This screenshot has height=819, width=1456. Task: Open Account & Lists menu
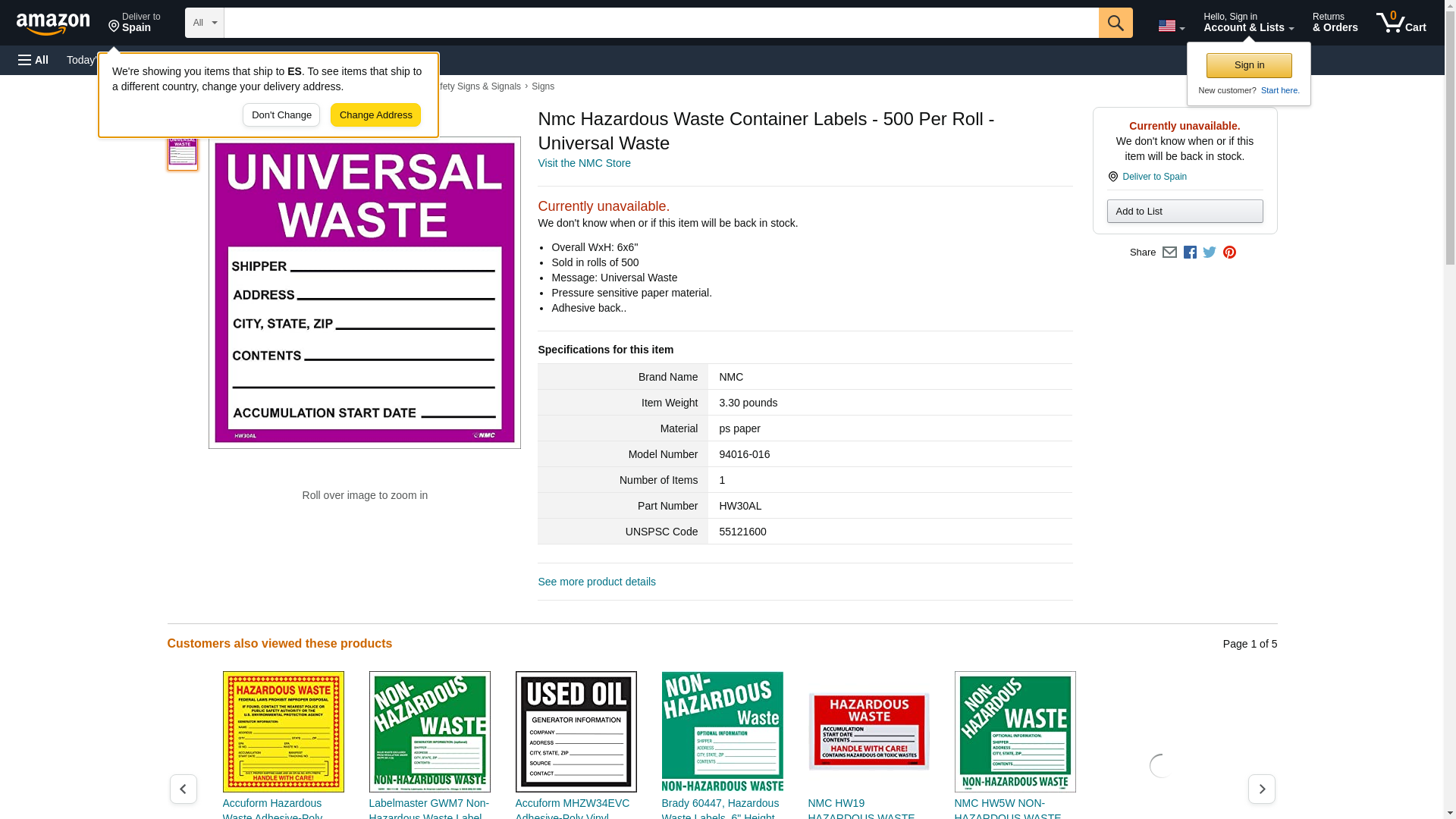(x=1247, y=23)
